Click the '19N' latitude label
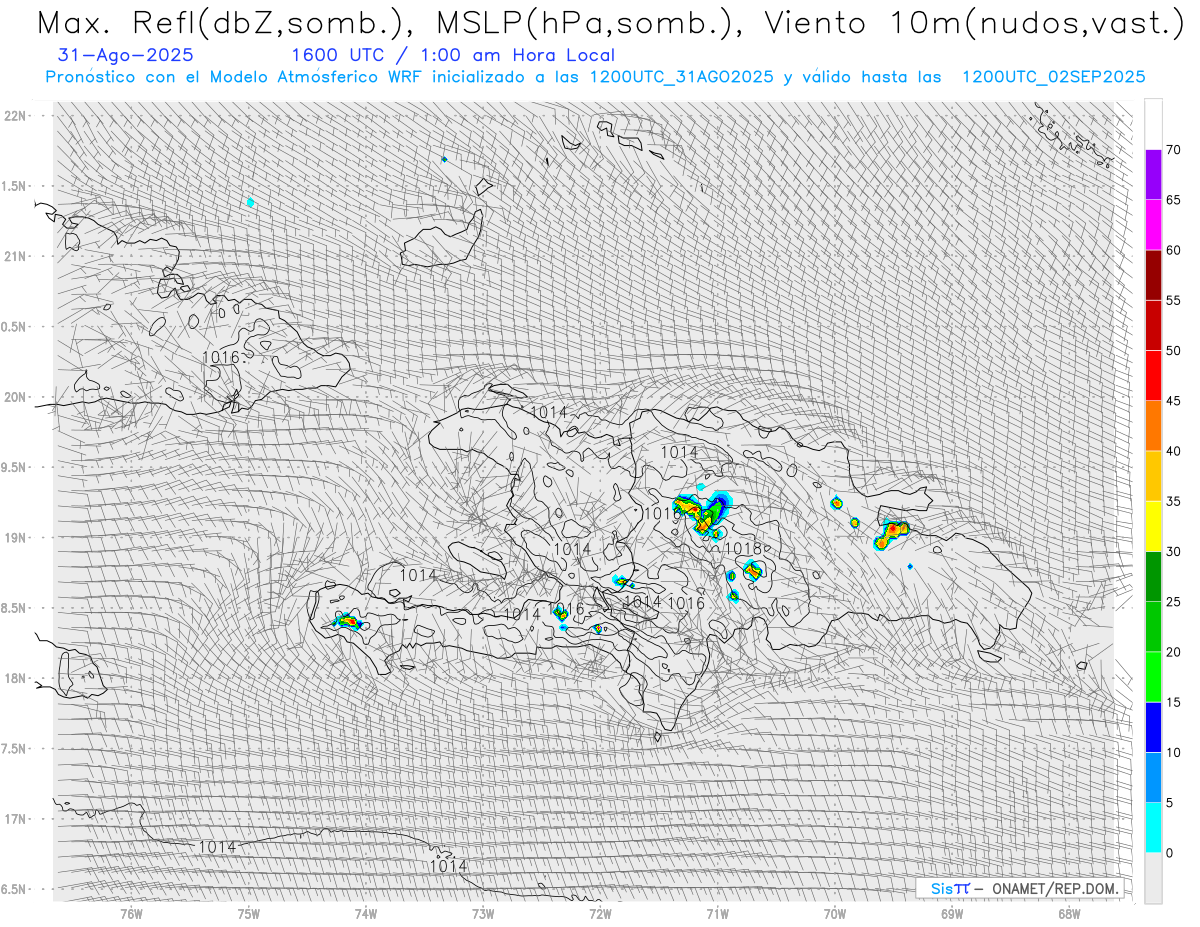The image size is (1200, 927). (16, 538)
